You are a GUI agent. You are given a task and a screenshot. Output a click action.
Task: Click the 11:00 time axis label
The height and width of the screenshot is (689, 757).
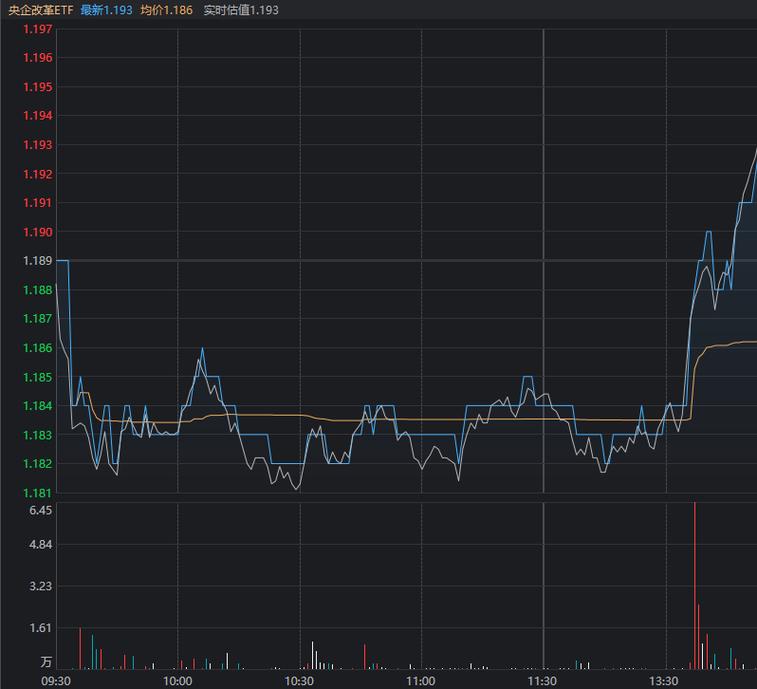(421, 681)
